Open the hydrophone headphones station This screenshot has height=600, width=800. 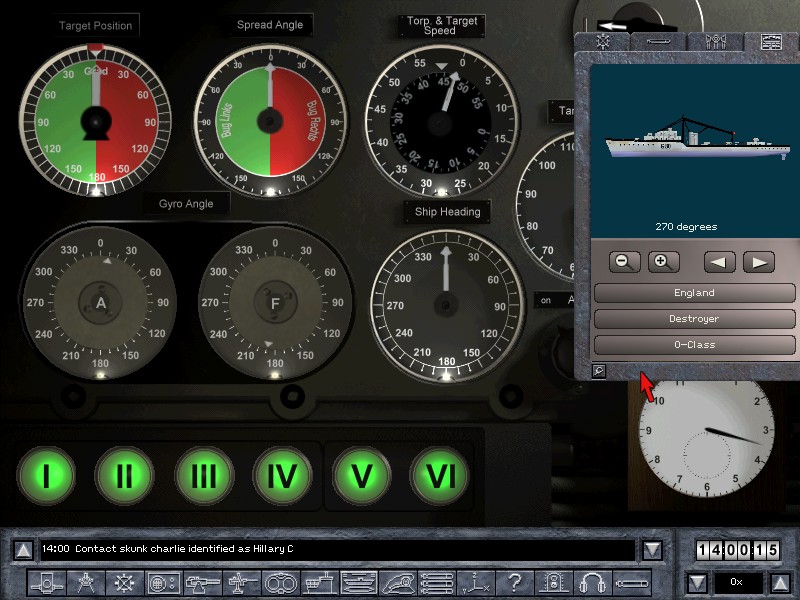tap(594, 582)
